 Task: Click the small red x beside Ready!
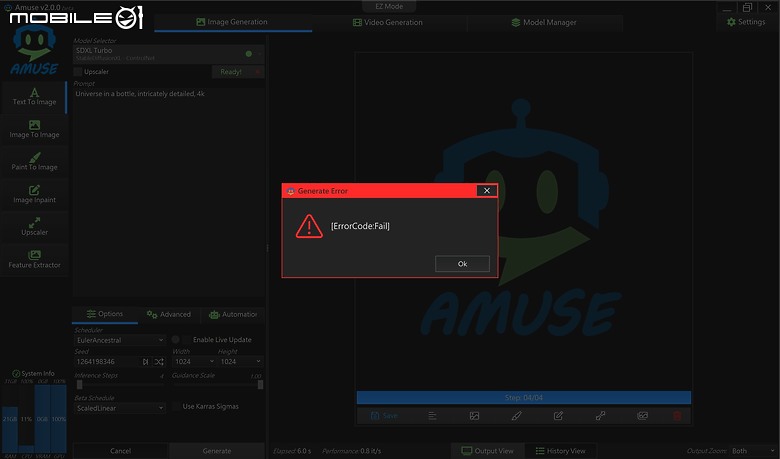pos(258,72)
